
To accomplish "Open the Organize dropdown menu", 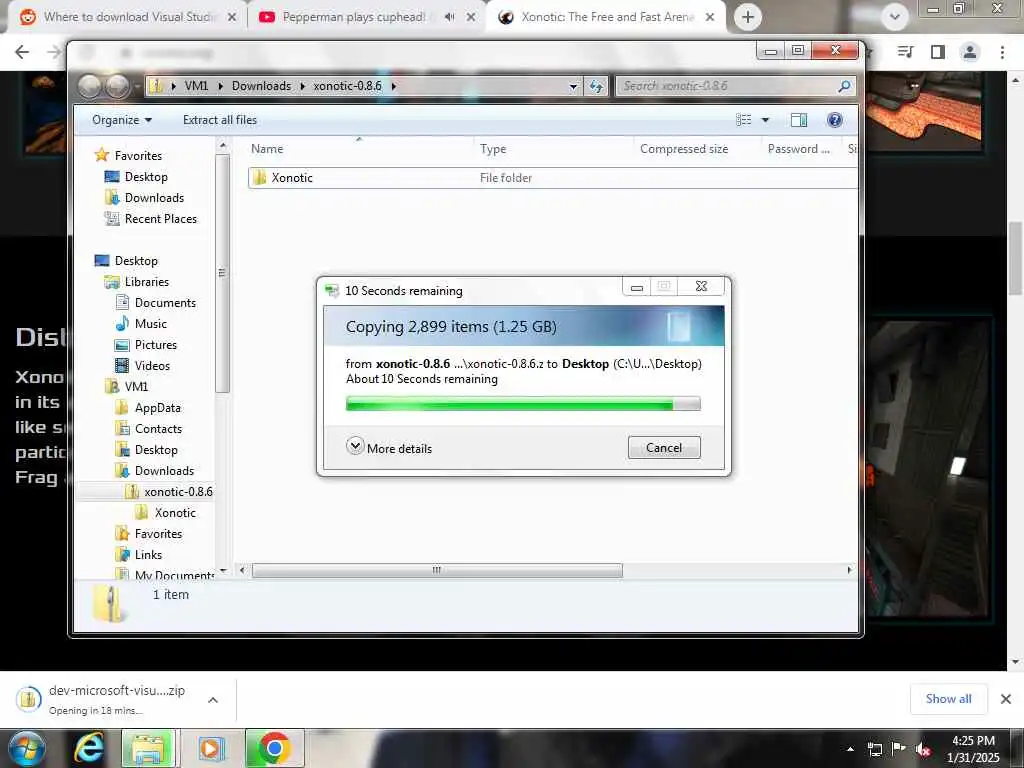I will point(121,120).
